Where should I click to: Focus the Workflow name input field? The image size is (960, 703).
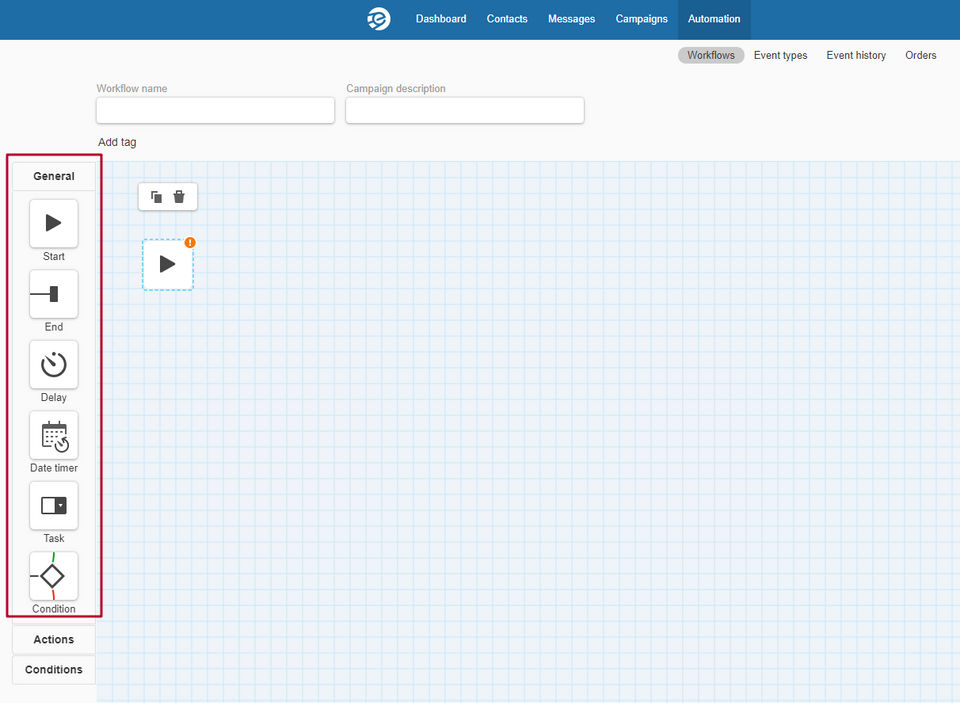coord(216,110)
